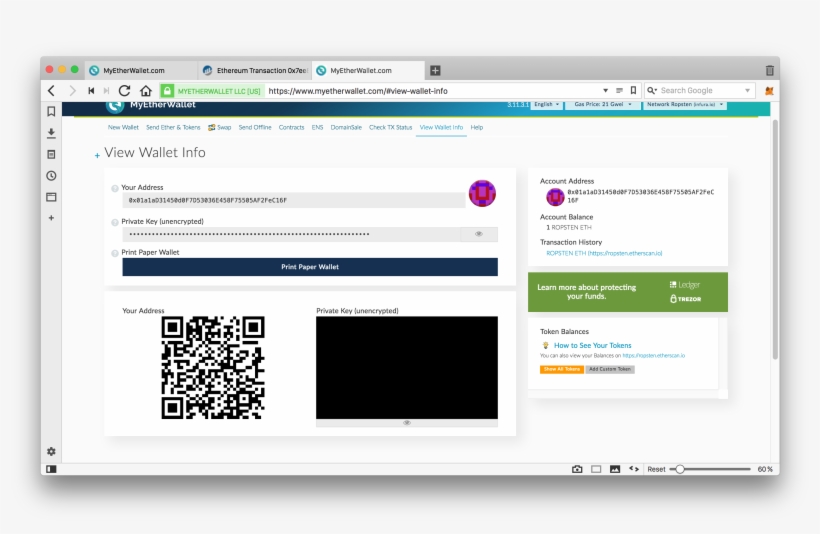The height and width of the screenshot is (534, 820).
Task: Reveal private key with eye icon
Action: pos(479,234)
